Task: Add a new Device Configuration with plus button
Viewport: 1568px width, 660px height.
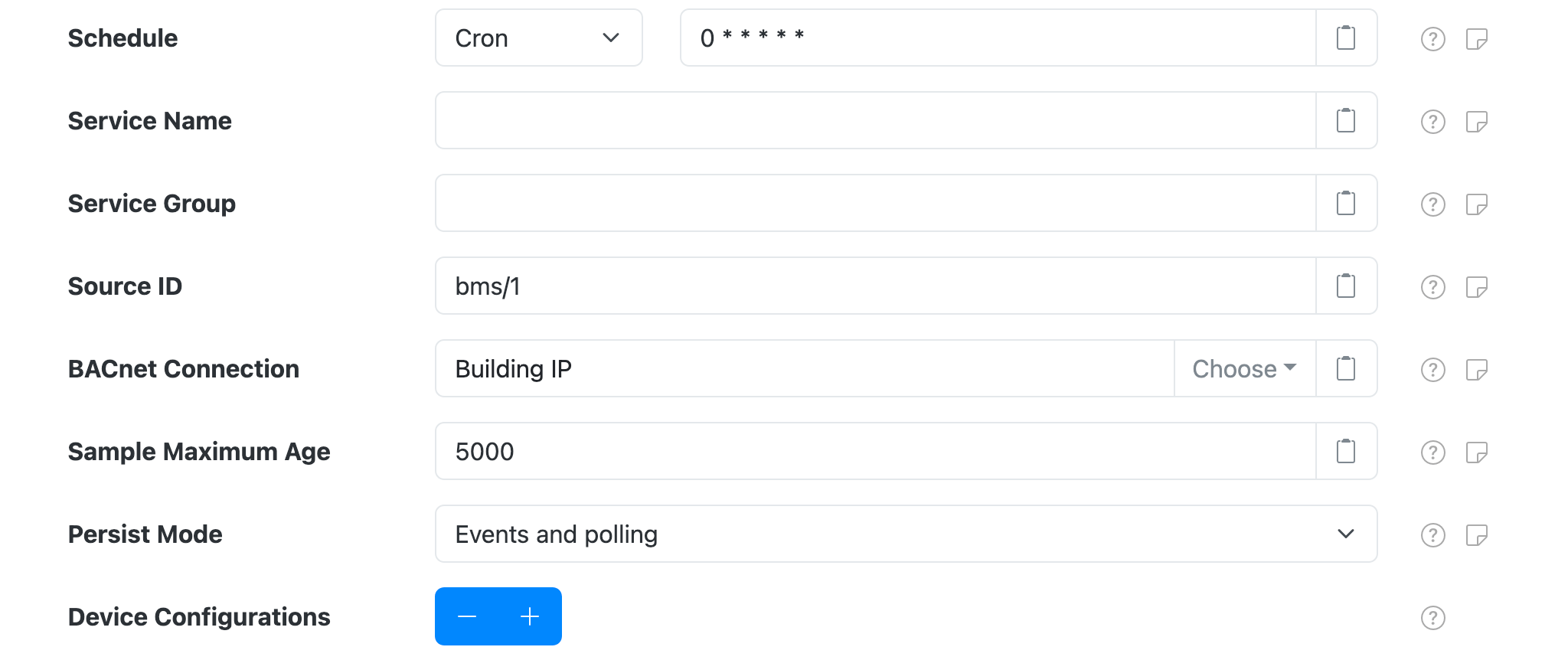Action: pos(528,616)
